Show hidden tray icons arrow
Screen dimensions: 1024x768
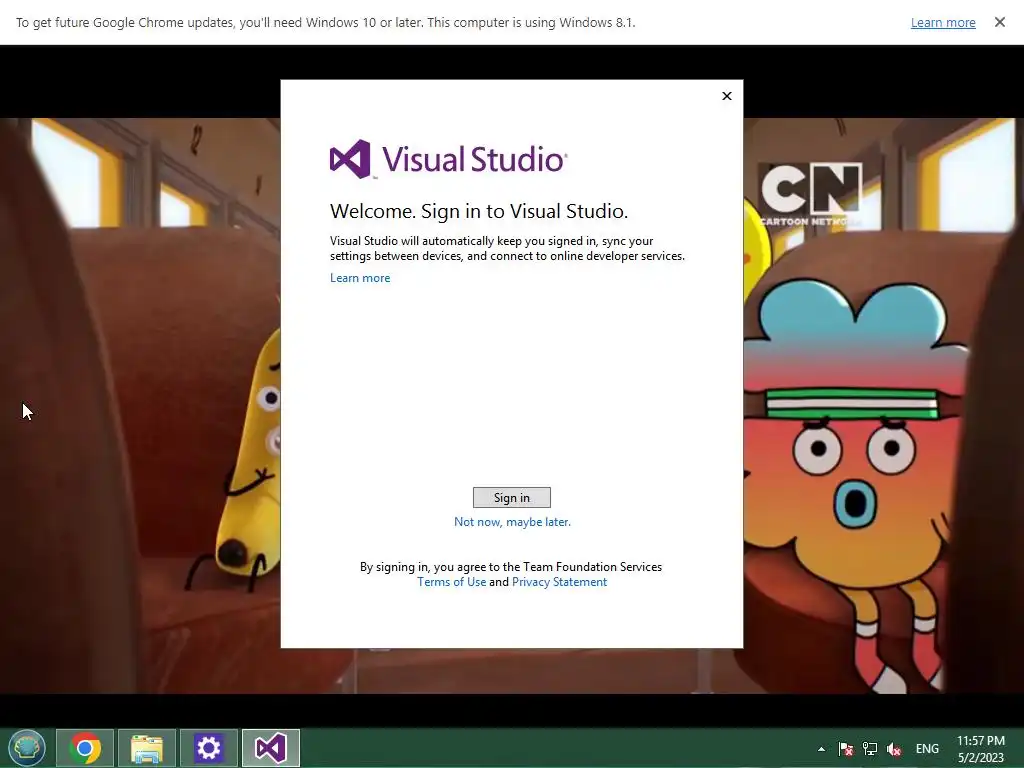click(821, 749)
